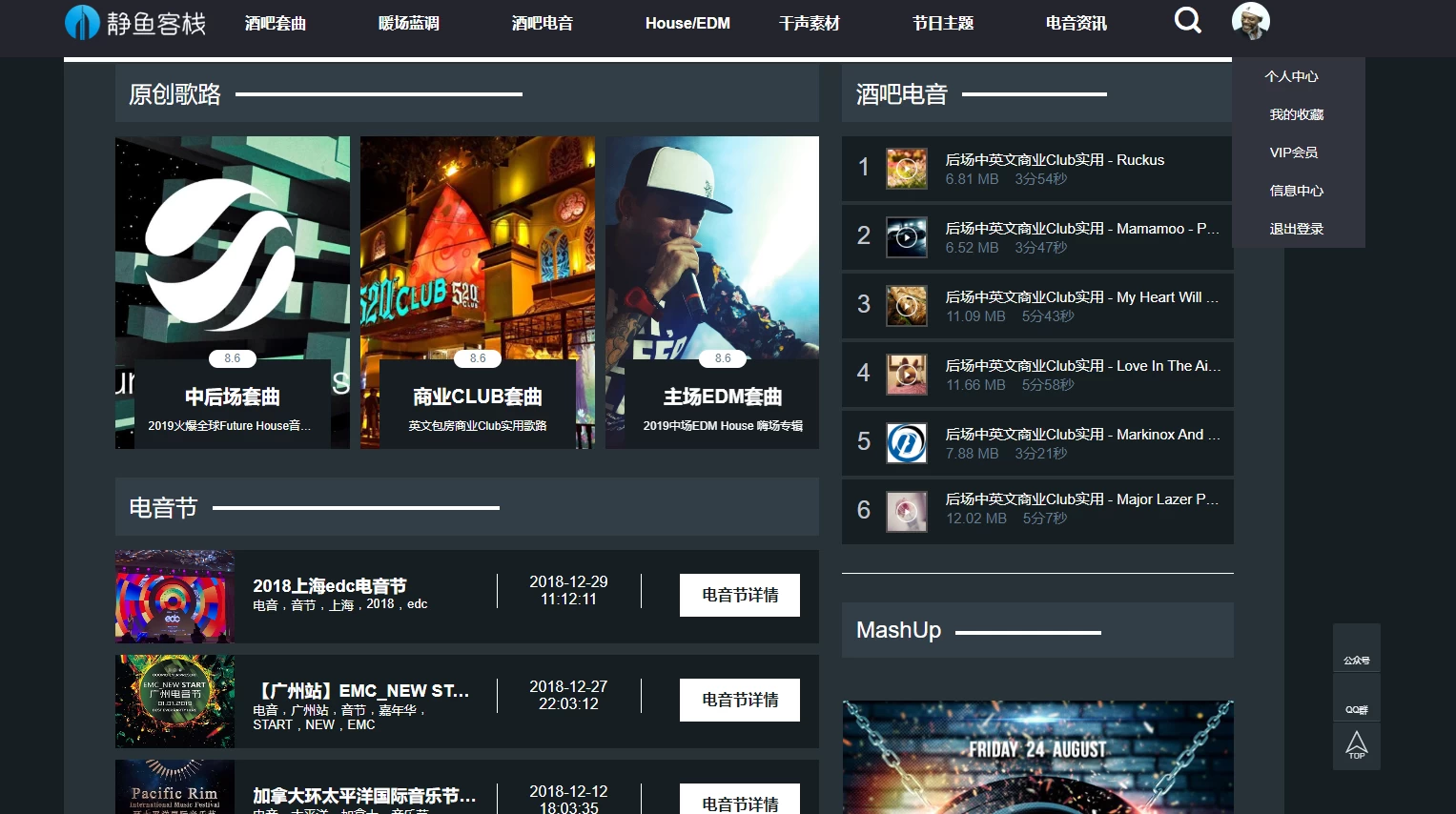Open details for 广州站 EMC_NEW START festival

click(739, 700)
